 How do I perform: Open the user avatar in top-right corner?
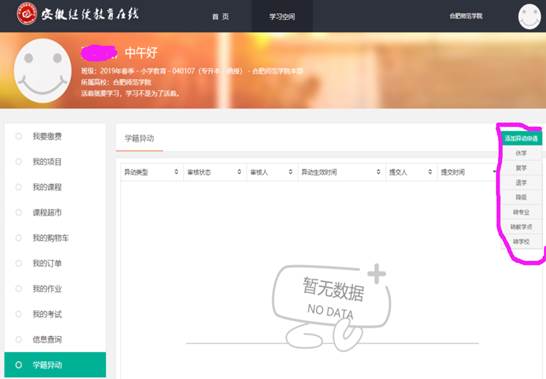point(529,16)
